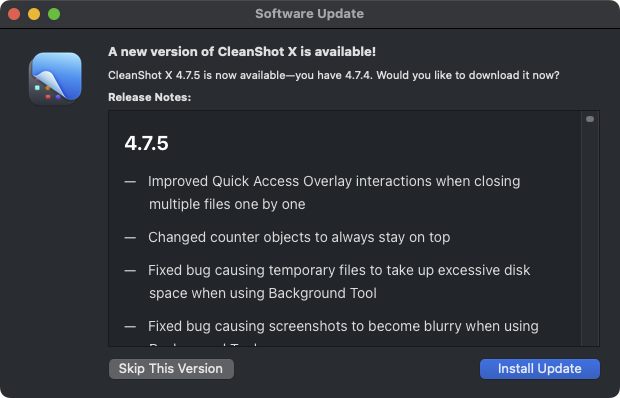The image size is (620, 398).
Task: Click the 4.7.5 release notes heading
Action: click(147, 143)
